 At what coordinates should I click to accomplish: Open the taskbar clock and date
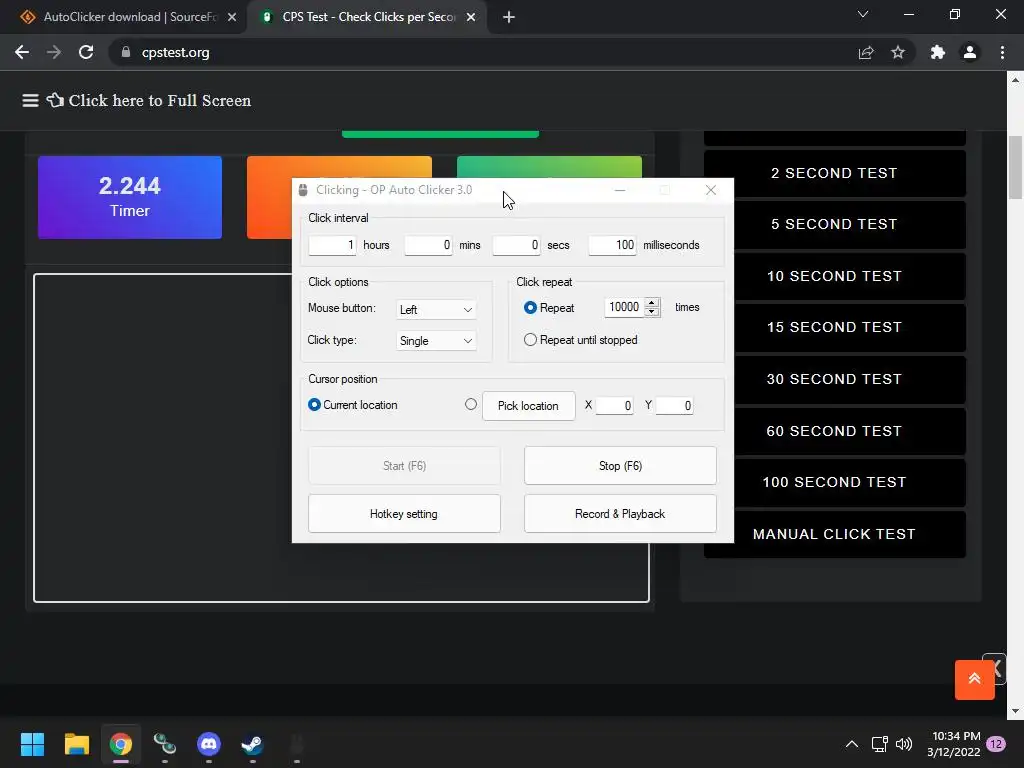coord(953,744)
